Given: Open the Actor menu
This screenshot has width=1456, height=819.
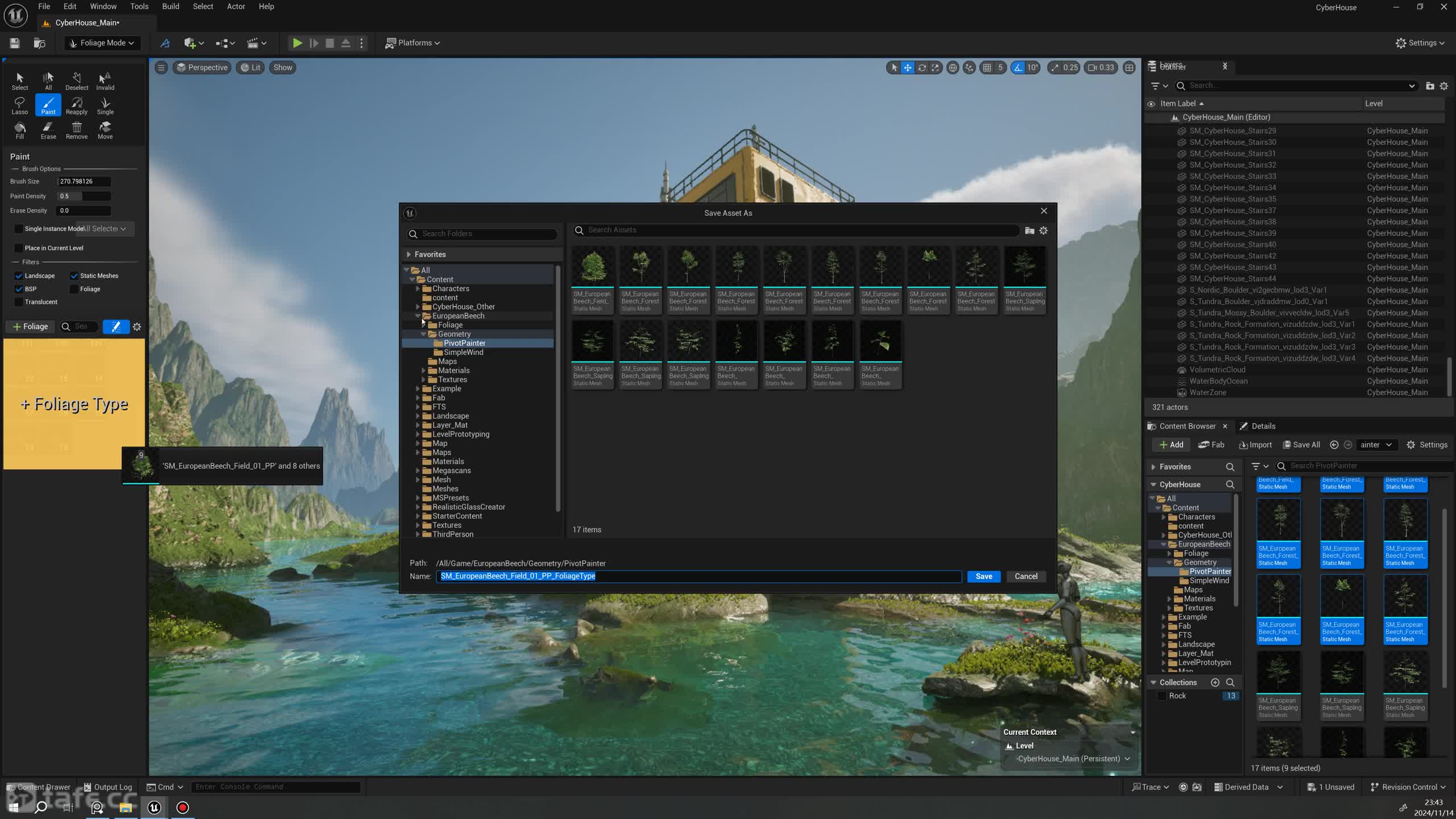Looking at the screenshot, I should point(236,6).
